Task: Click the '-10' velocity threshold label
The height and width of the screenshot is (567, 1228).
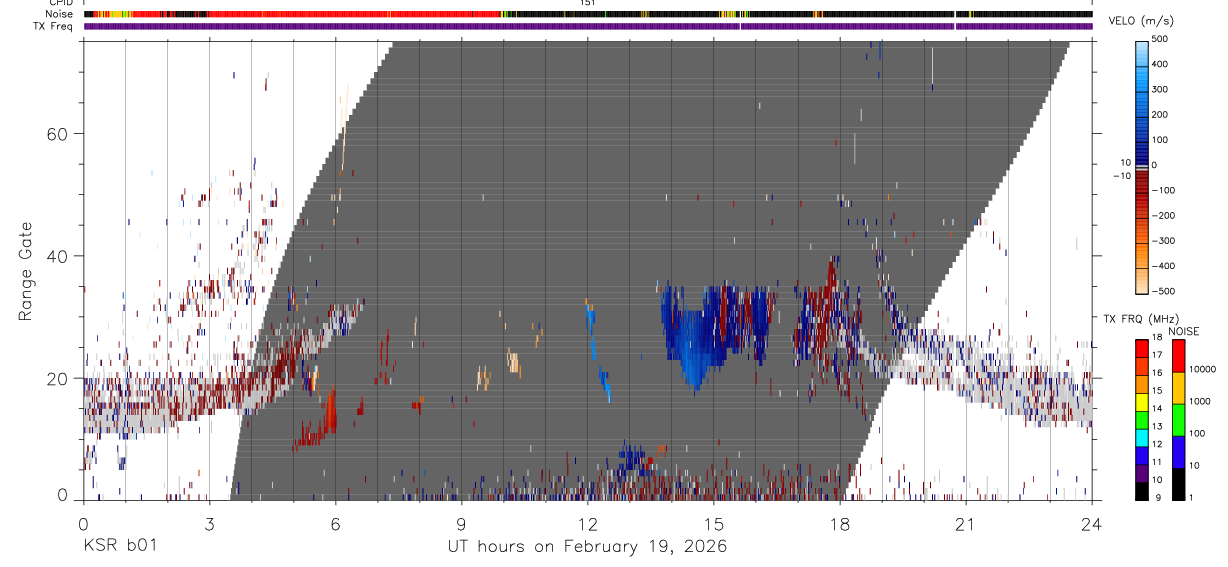Action: tap(1121, 175)
